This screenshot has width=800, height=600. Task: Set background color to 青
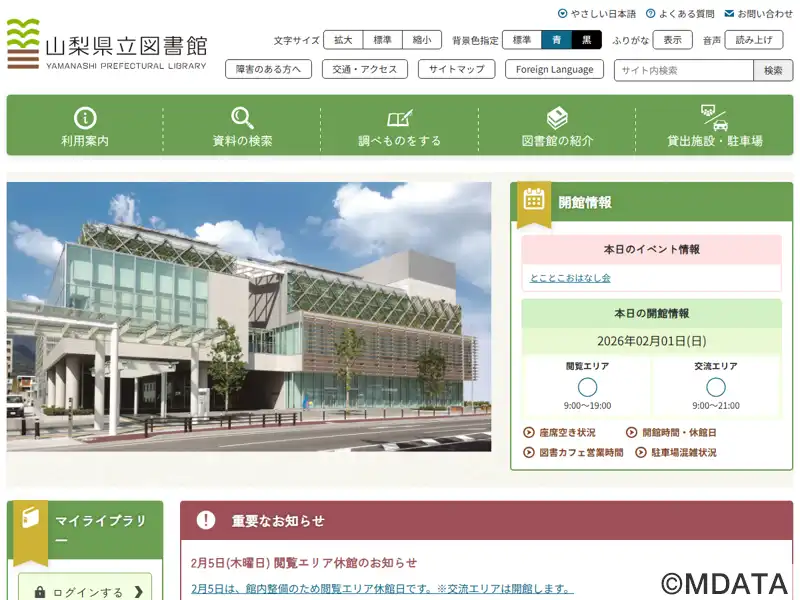pos(556,40)
